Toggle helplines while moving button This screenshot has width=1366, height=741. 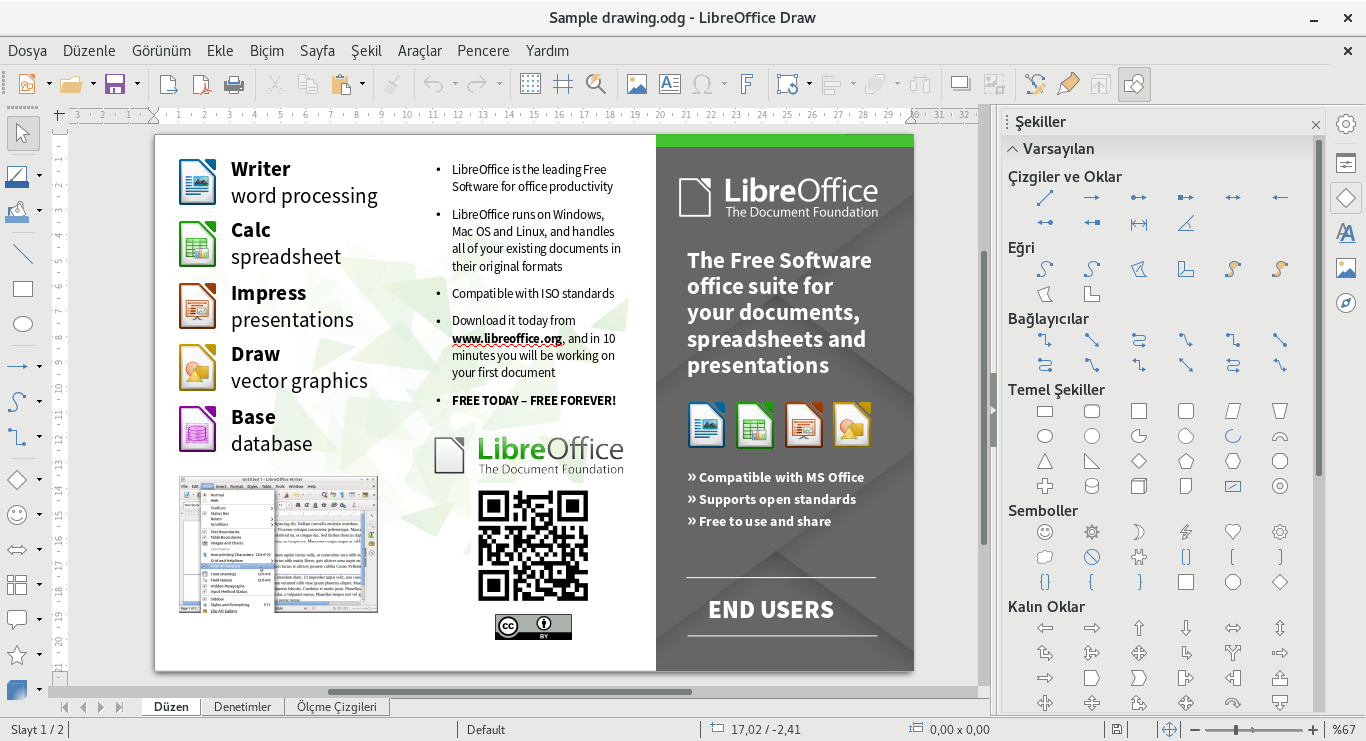click(563, 84)
